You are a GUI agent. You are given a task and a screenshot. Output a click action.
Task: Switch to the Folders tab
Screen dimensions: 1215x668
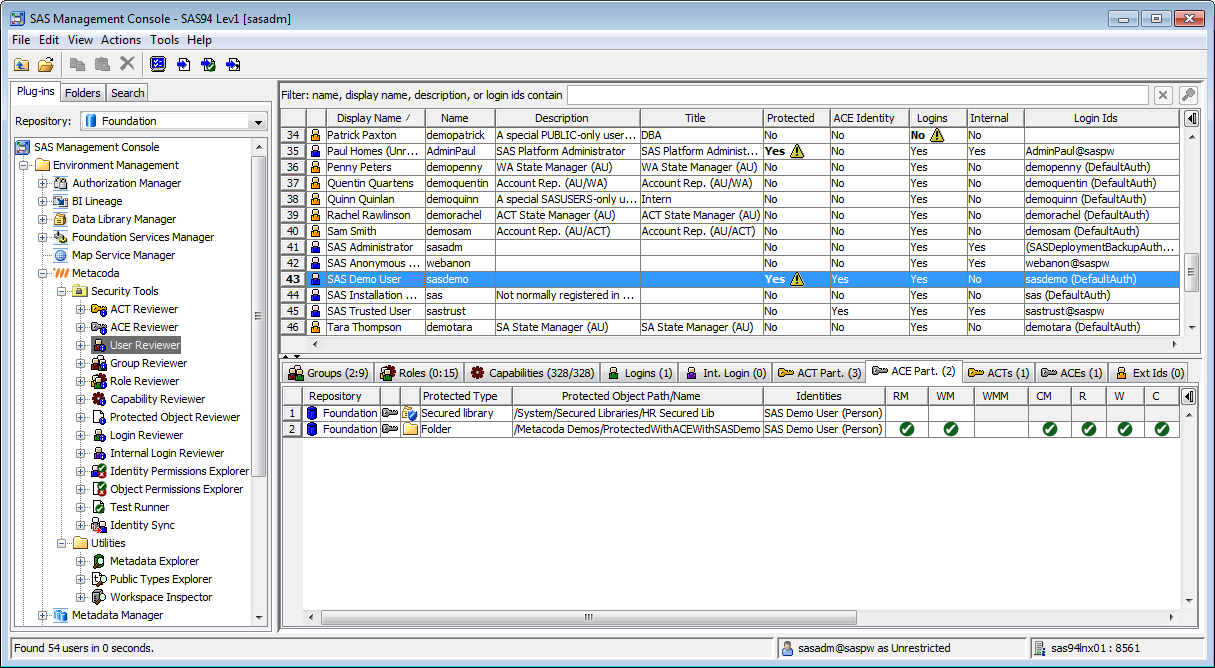click(x=83, y=93)
